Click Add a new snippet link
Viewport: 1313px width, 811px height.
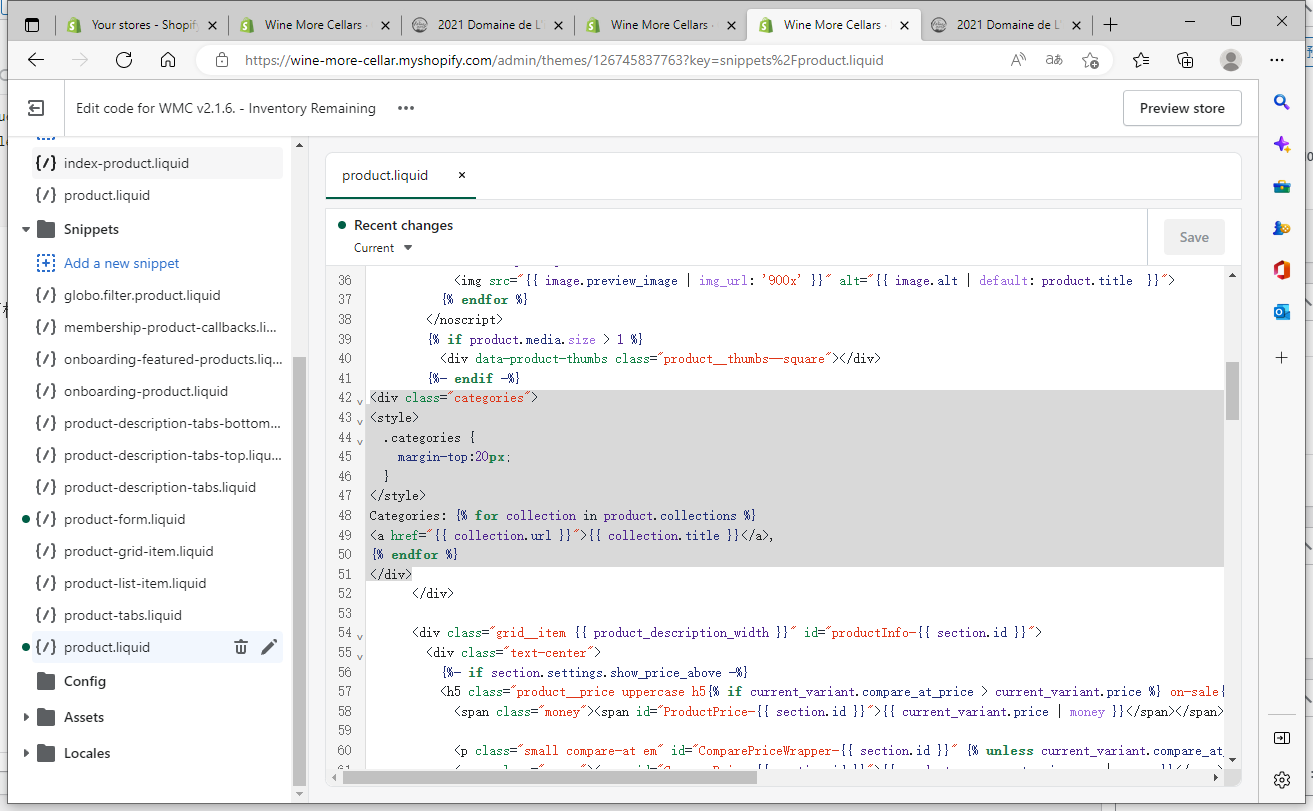click(x=122, y=263)
